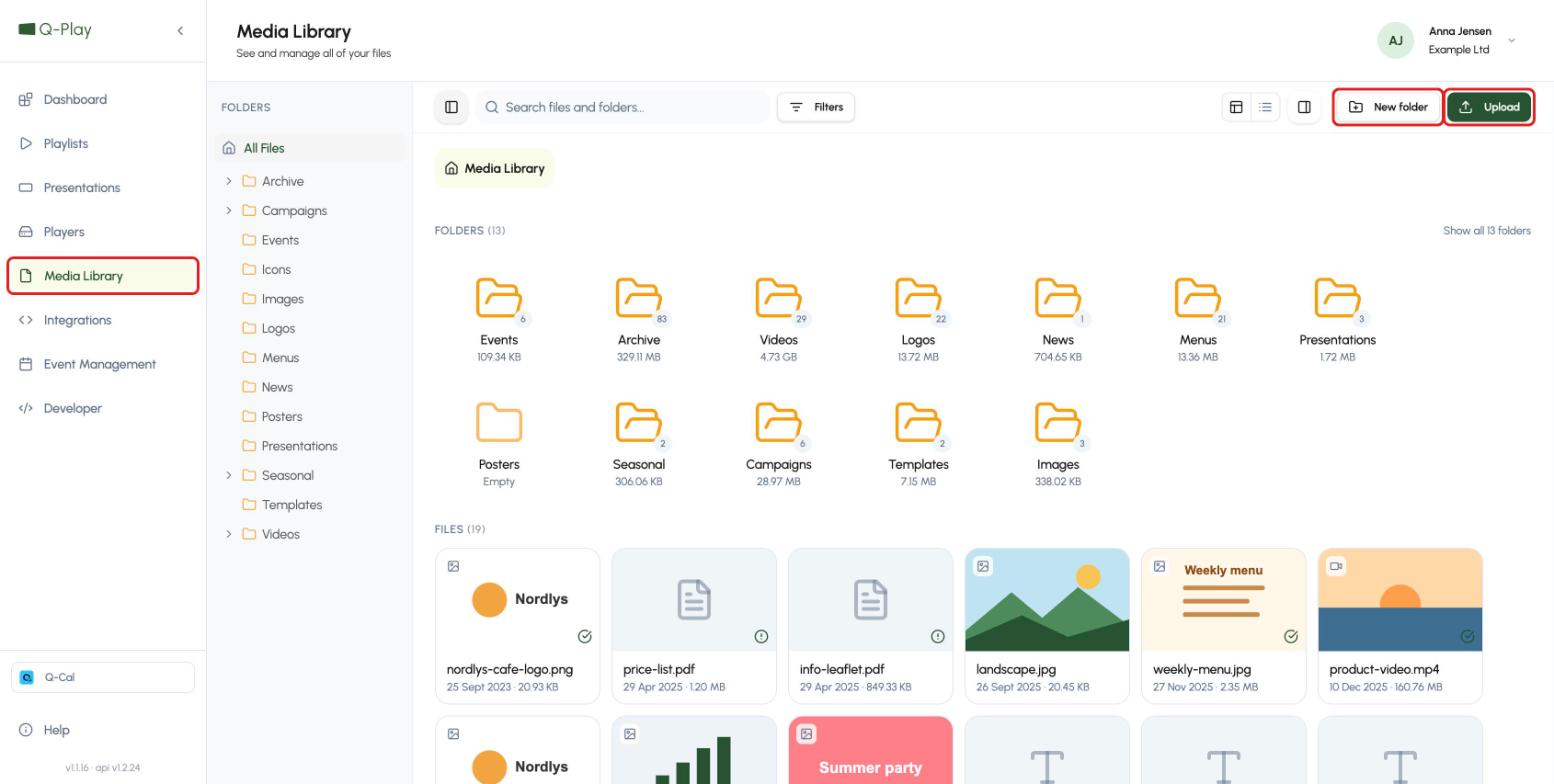
Task: Open the Images folder icon in grid
Action: click(1058, 422)
